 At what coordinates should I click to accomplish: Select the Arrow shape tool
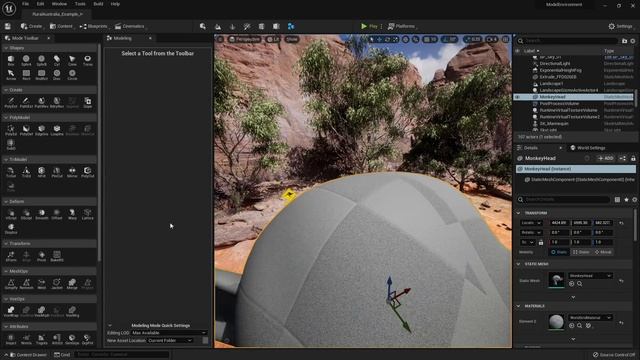point(11,75)
